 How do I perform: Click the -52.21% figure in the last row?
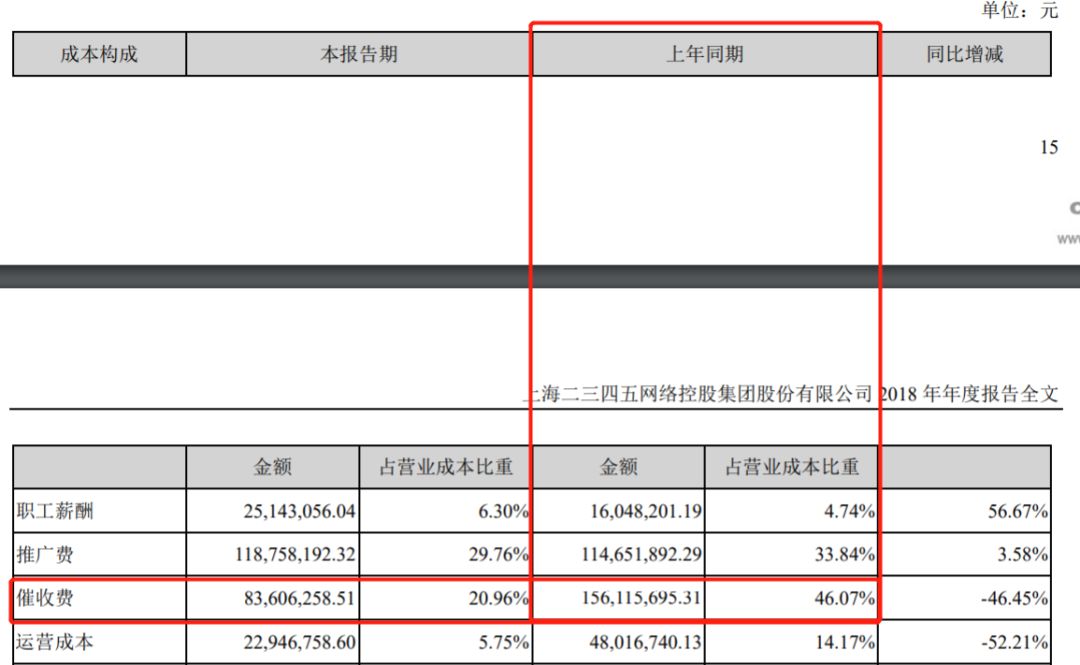(x=1012, y=644)
